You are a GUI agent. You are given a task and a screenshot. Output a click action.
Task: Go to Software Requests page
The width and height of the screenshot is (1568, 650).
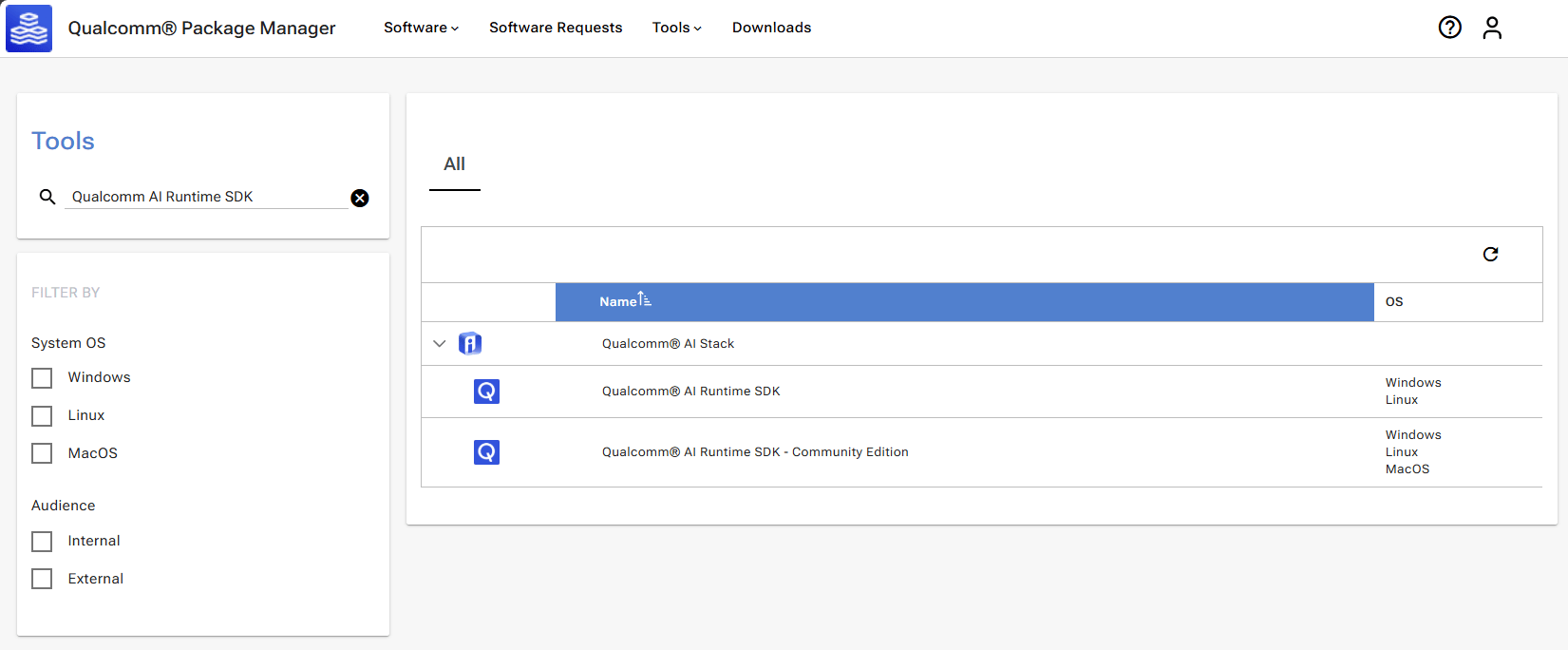pos(556,28)
